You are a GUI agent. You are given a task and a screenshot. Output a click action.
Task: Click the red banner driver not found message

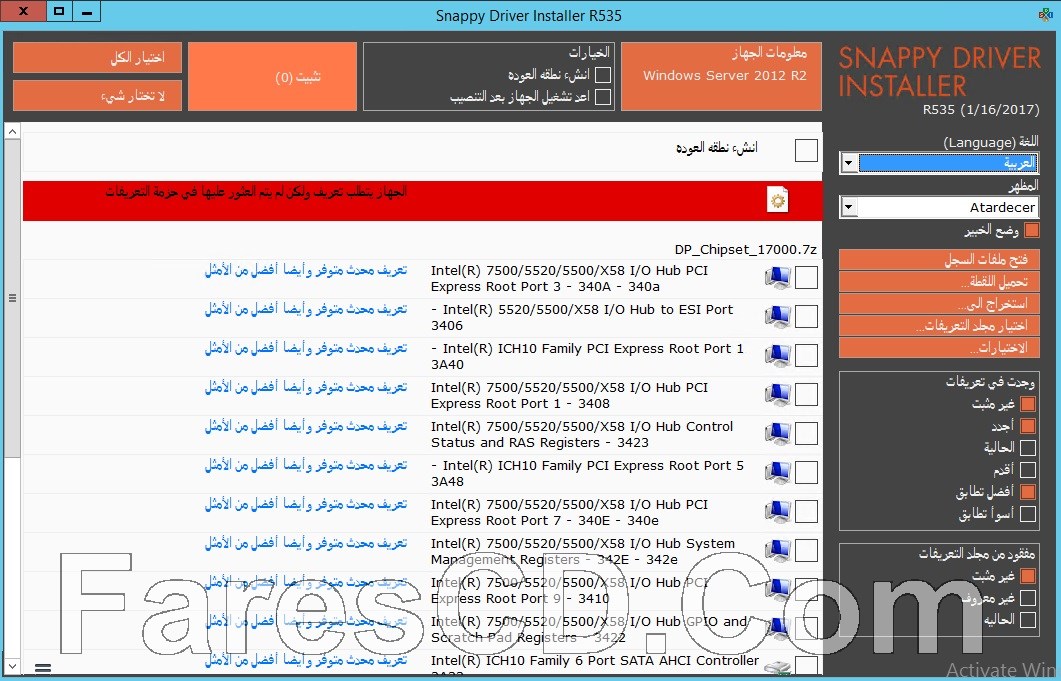pyautogui.click(x=256, y=192)
